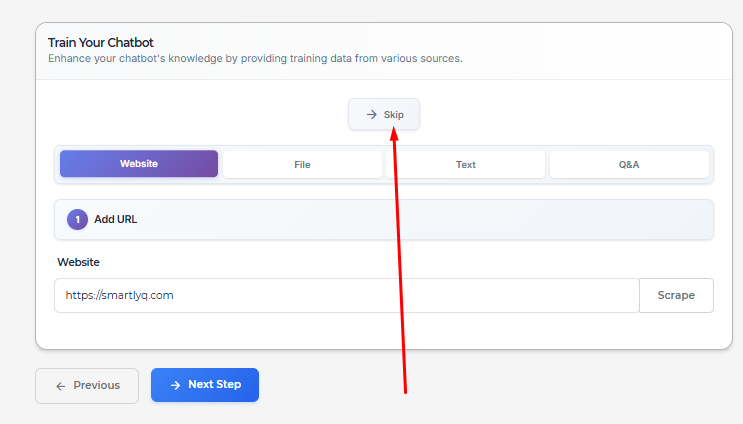
Task: Proceed with the blue Next Step button
Action: tap(205, 385)
